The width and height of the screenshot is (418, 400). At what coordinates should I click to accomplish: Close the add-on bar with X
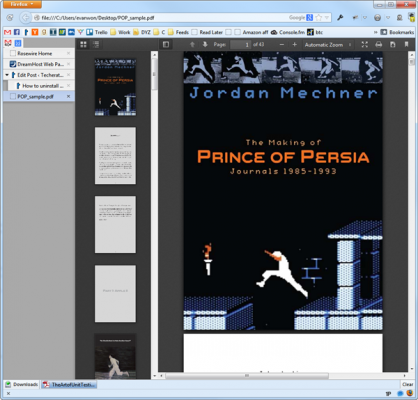pos(8,394)
